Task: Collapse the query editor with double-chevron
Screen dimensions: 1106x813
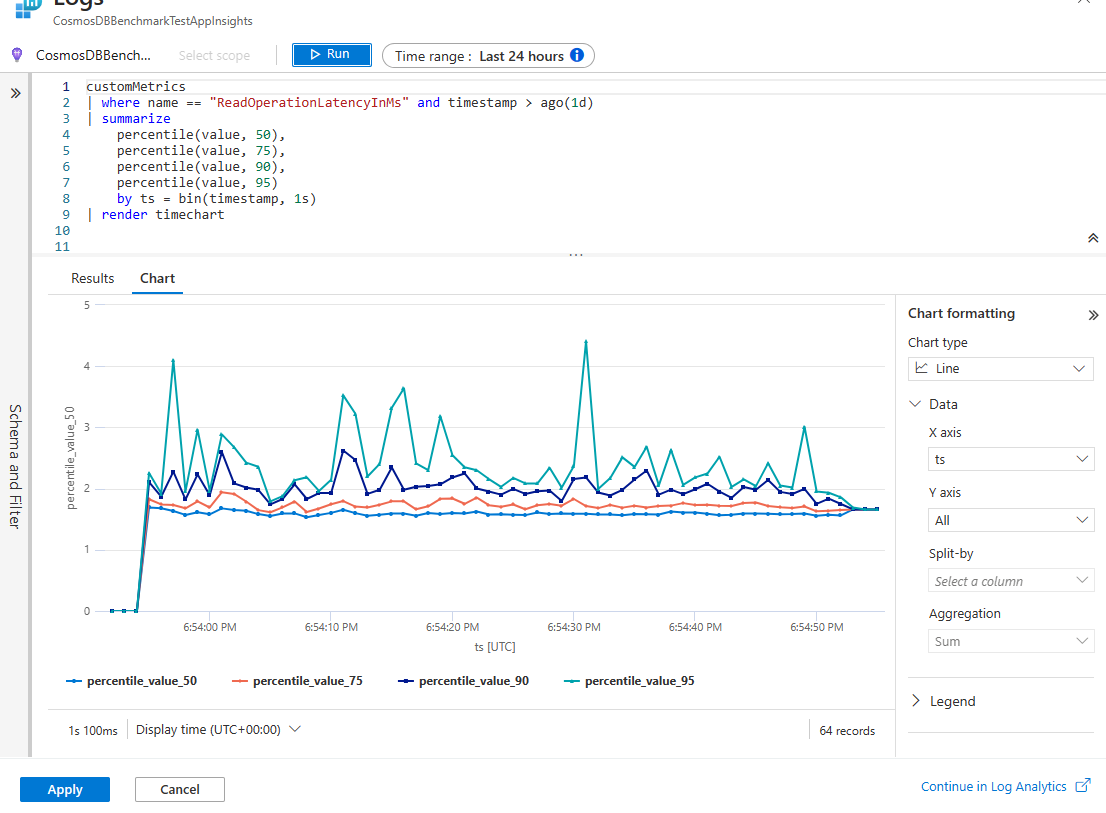Action: tap(1093, 238)
